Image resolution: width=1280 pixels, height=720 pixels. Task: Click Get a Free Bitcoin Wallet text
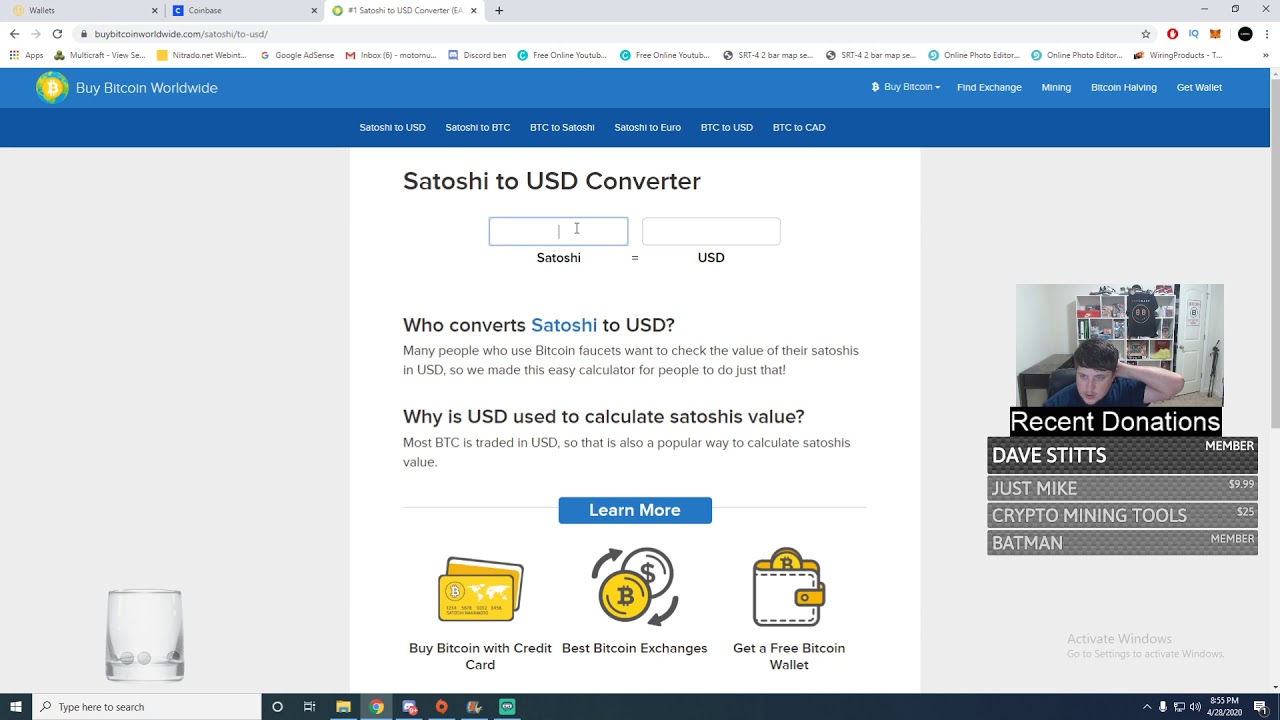(789, 656)
